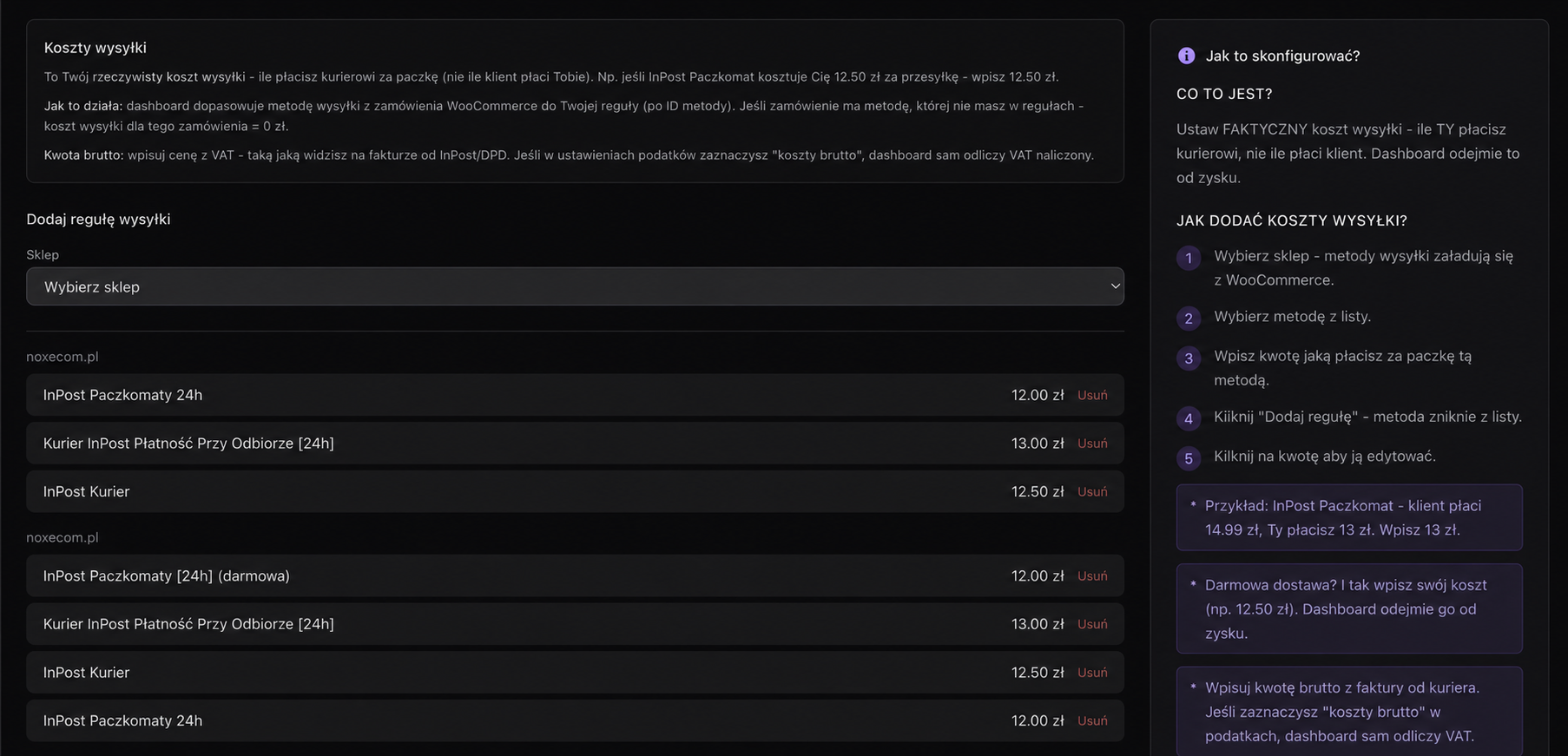Screen dimensions: 1568x756
Task: Delete Kurier InPost Płatność Przy Odbiorze in second group
Action: point(1092,624)
